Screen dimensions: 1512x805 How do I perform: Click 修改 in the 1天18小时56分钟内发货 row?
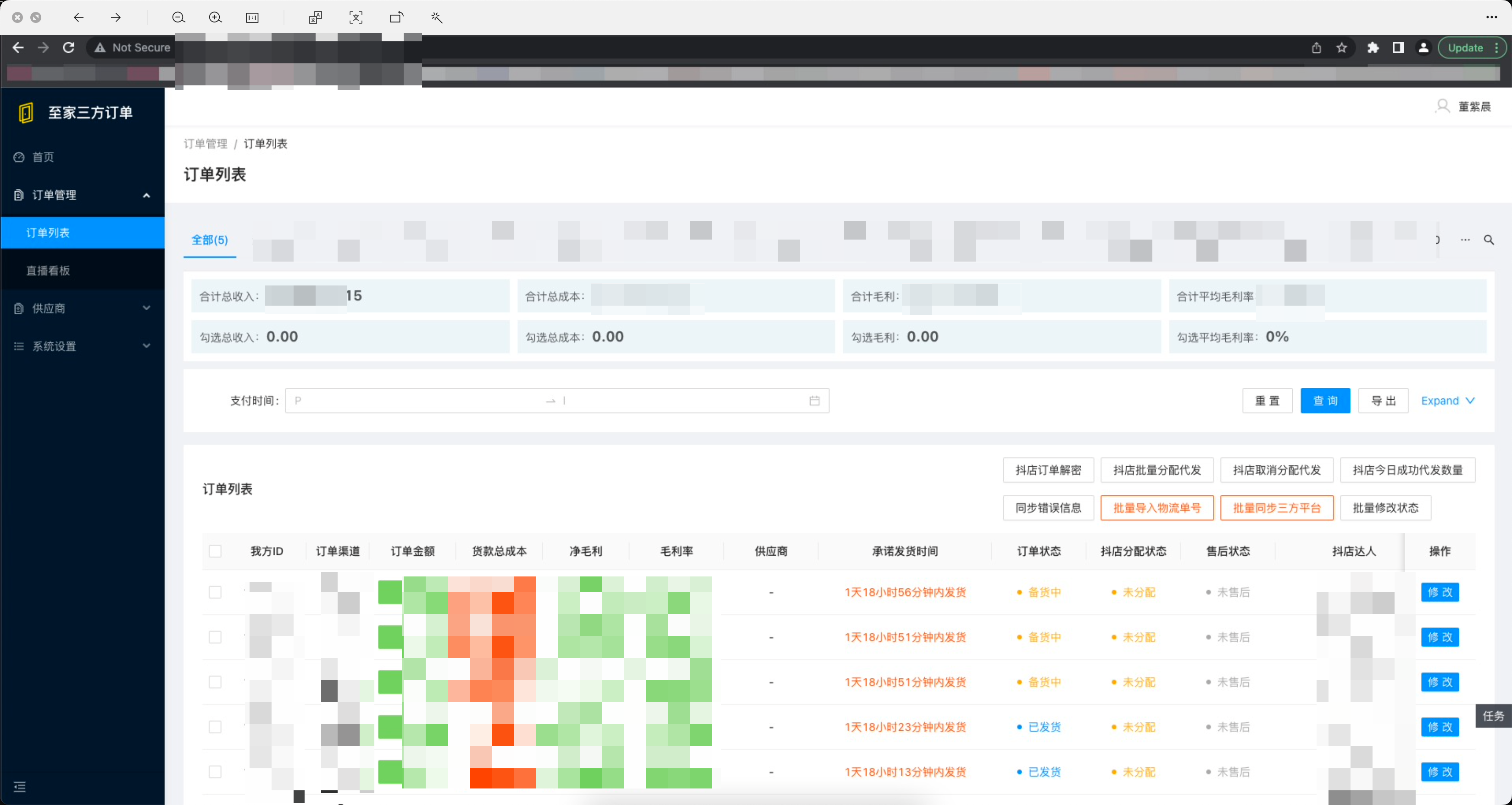(1440, 593)
